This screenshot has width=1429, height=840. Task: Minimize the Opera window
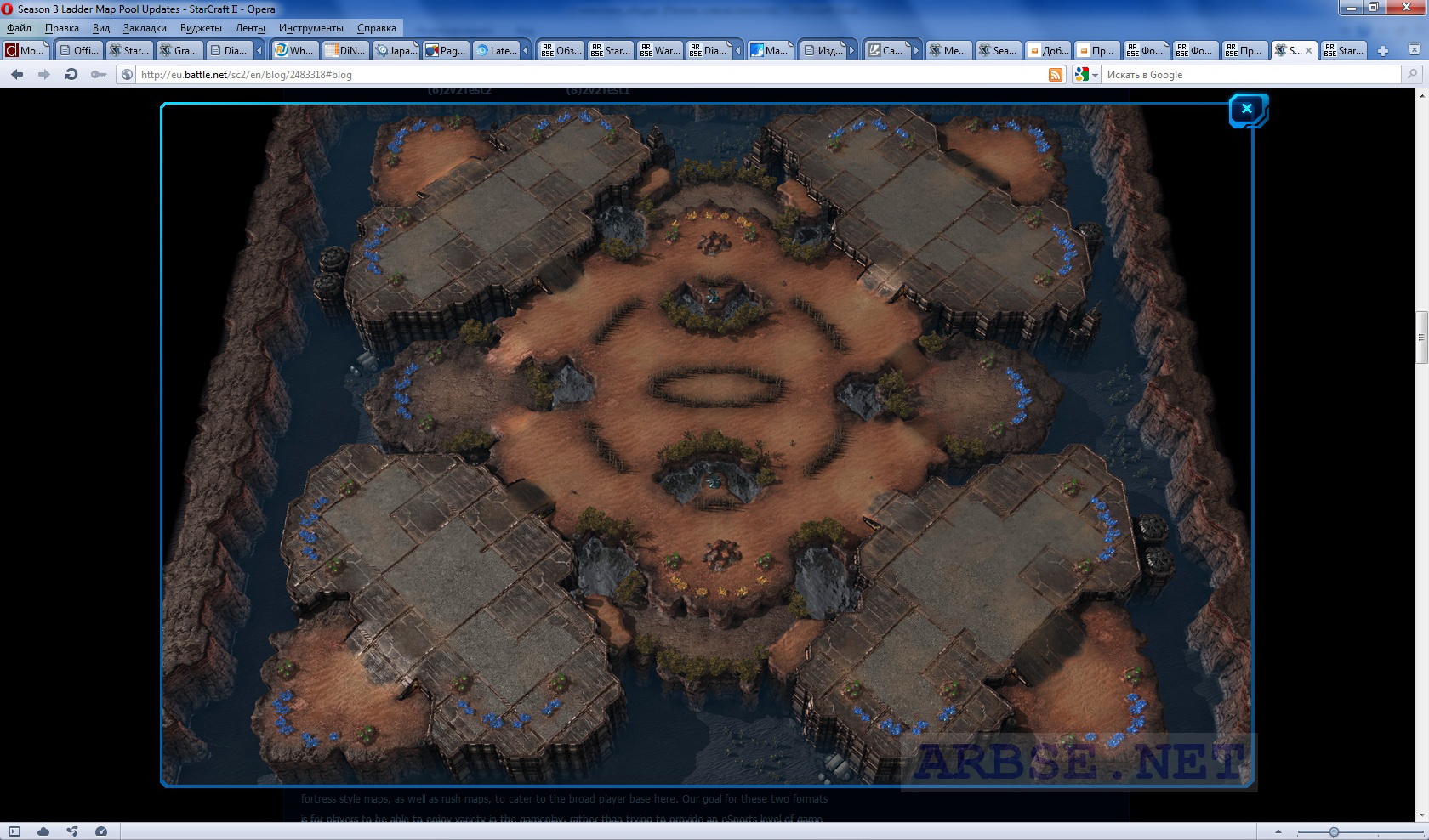[1350, 7]
